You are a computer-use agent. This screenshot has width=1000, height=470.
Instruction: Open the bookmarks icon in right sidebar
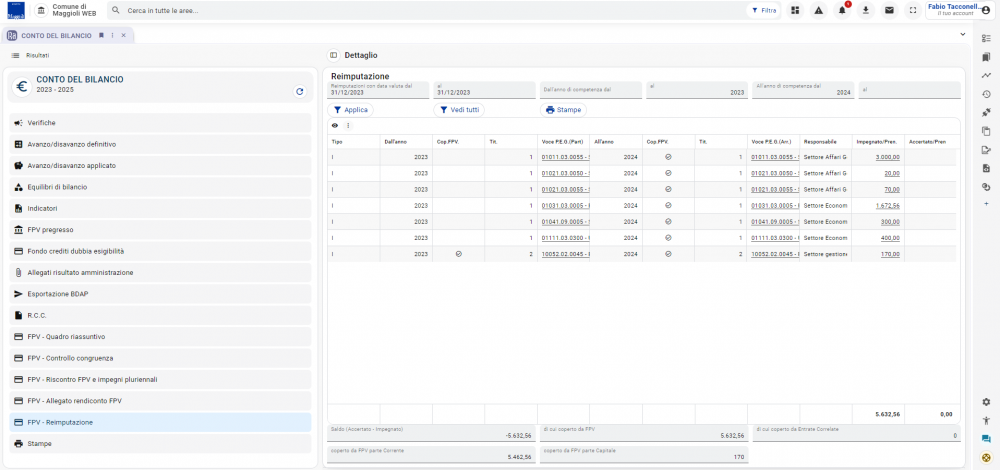point(987,57)
